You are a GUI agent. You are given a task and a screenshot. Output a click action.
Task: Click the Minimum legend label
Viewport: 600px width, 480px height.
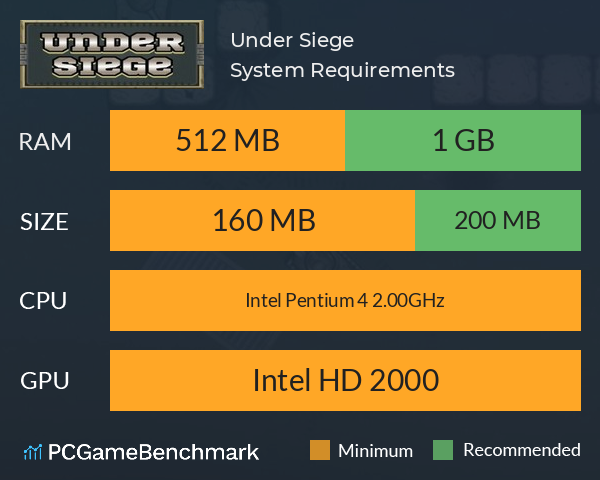pyautogui.click(x=375, y=451)
